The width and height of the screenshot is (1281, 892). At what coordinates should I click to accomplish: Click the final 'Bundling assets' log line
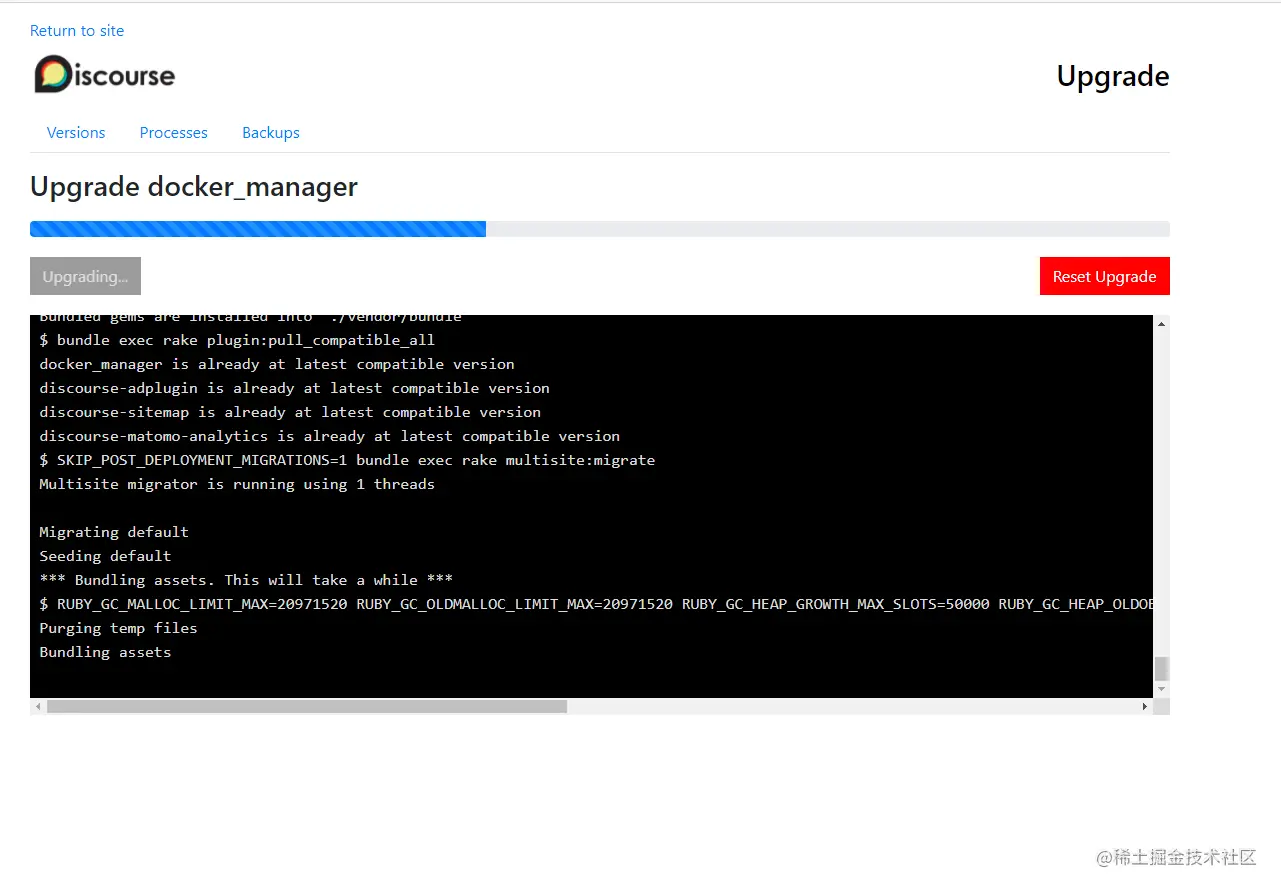pyautogui.click(x=105, y=652)
